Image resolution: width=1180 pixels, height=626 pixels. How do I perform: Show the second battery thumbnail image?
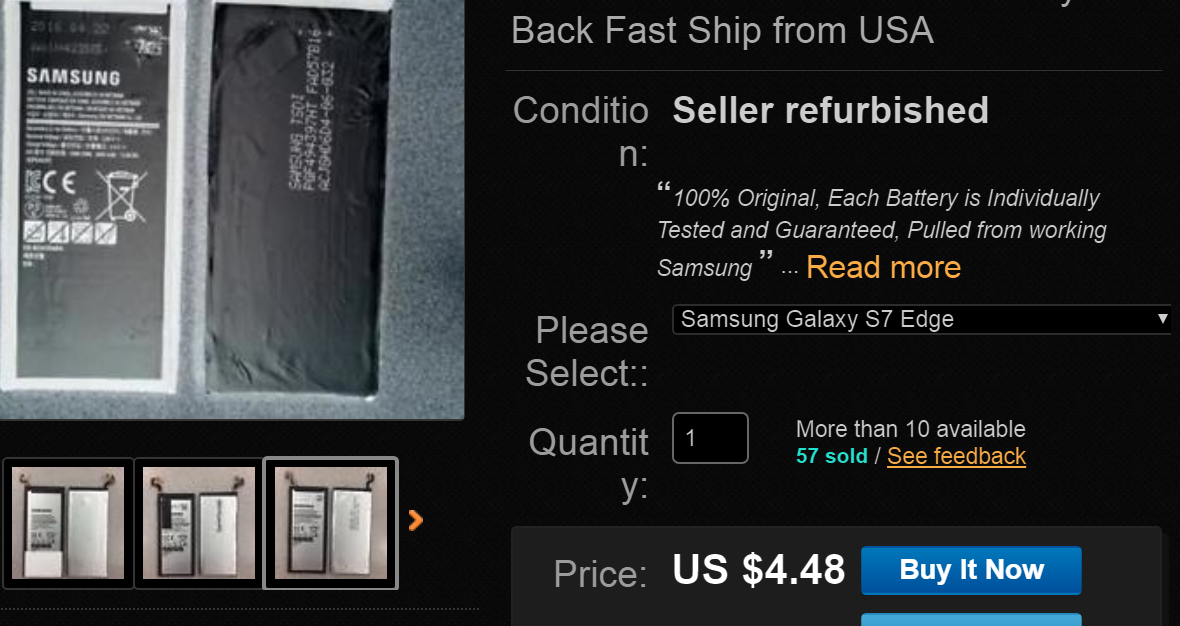pos(199,523)
